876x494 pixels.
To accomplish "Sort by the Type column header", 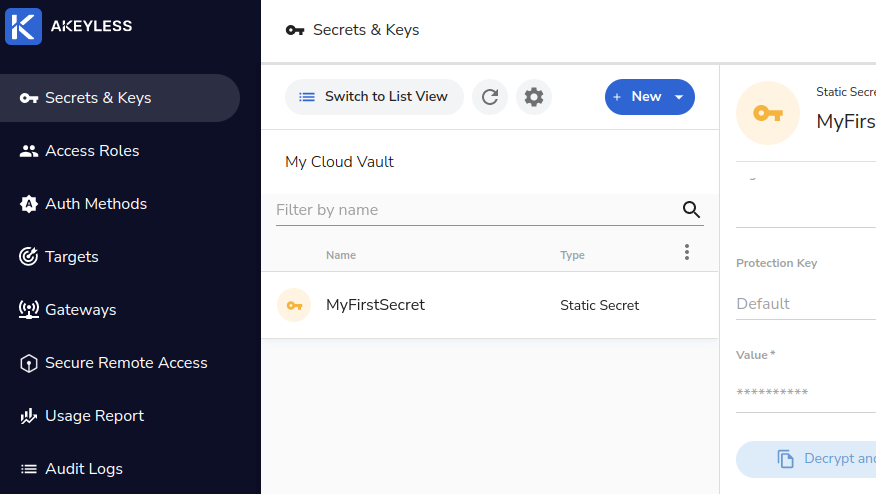I will (573, 255).
